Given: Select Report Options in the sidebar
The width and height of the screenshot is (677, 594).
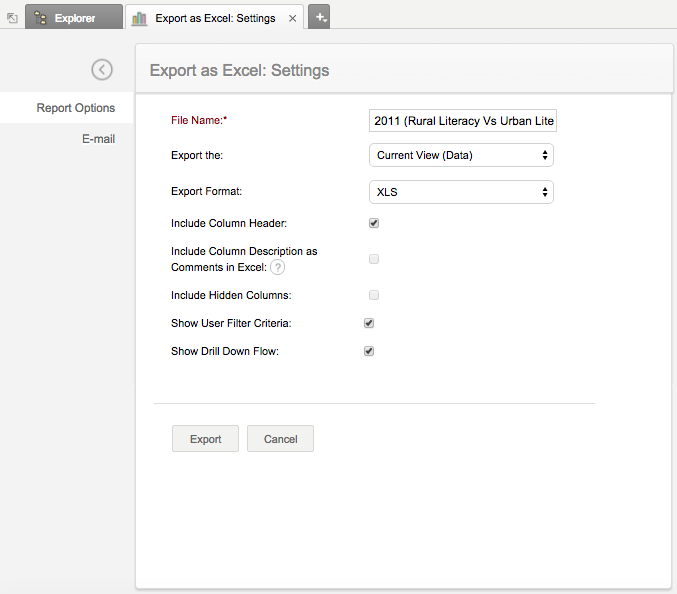Looking at the screenshot, I should (x=76, y=108).
